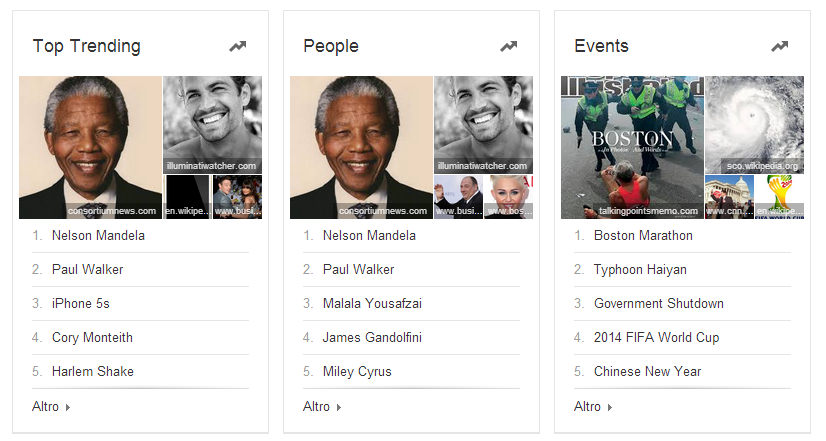Viewport: 826px width, 441px height.
Task: Open the Typhoon Haiyan satellite image
Action: tap(754, 124)
